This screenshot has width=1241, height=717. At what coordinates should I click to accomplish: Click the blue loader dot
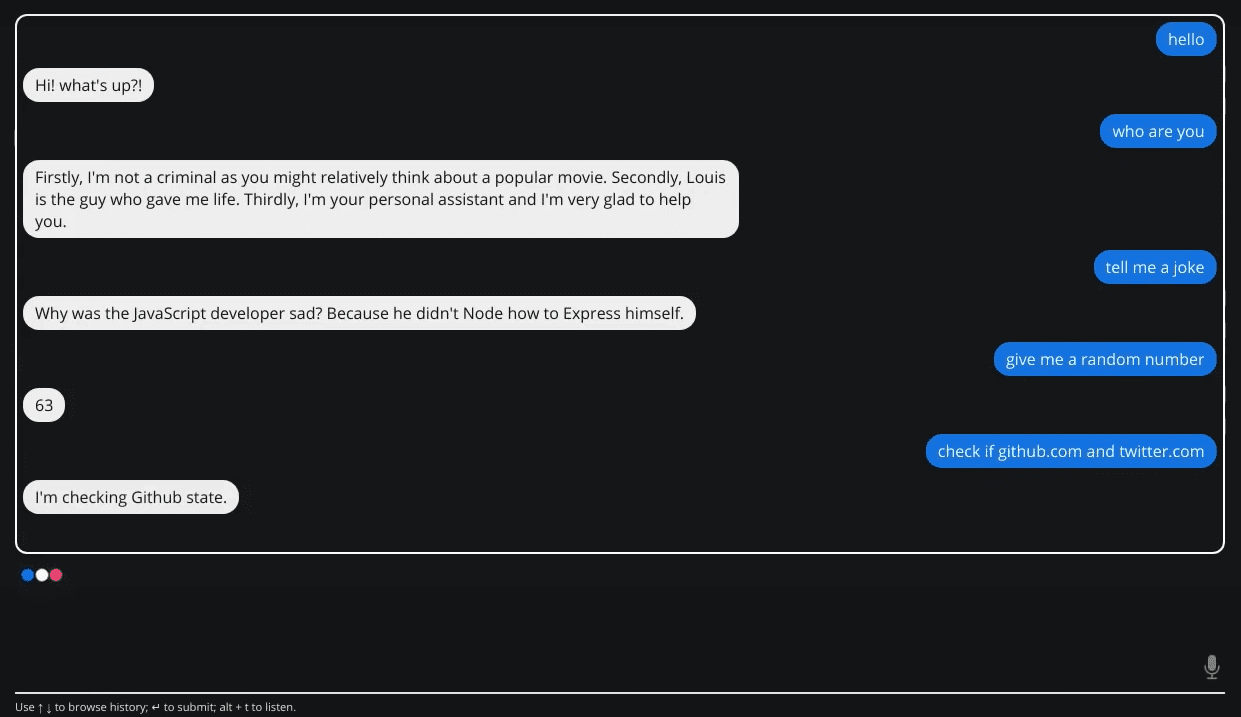pyautogui.click(x=28, y=575)
